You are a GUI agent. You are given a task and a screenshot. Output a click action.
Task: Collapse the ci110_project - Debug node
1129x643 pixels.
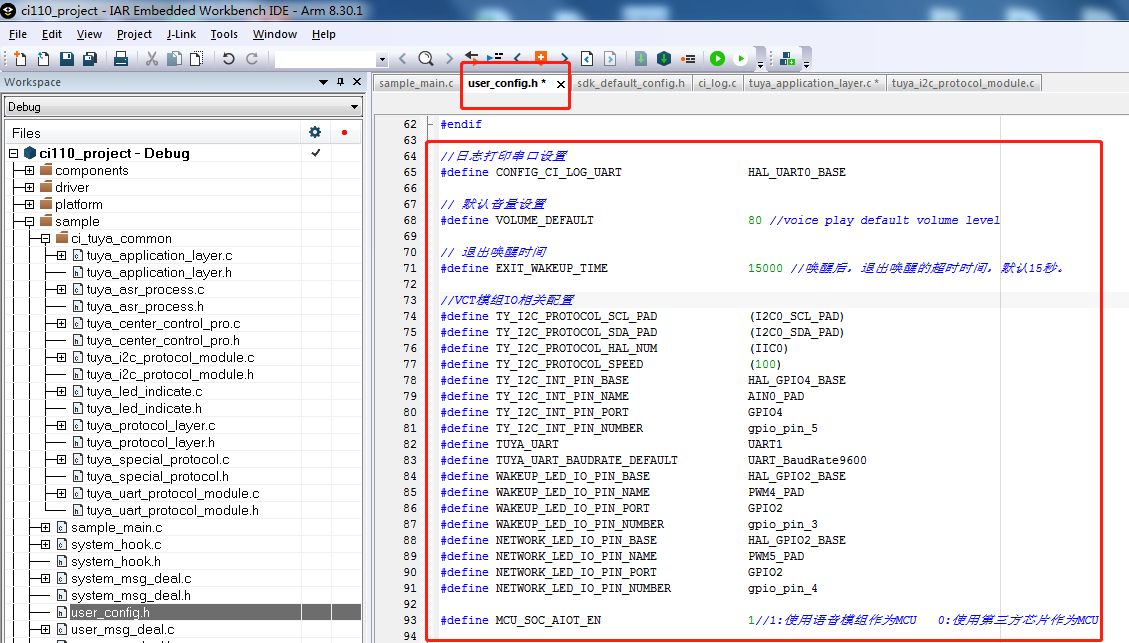14,153
